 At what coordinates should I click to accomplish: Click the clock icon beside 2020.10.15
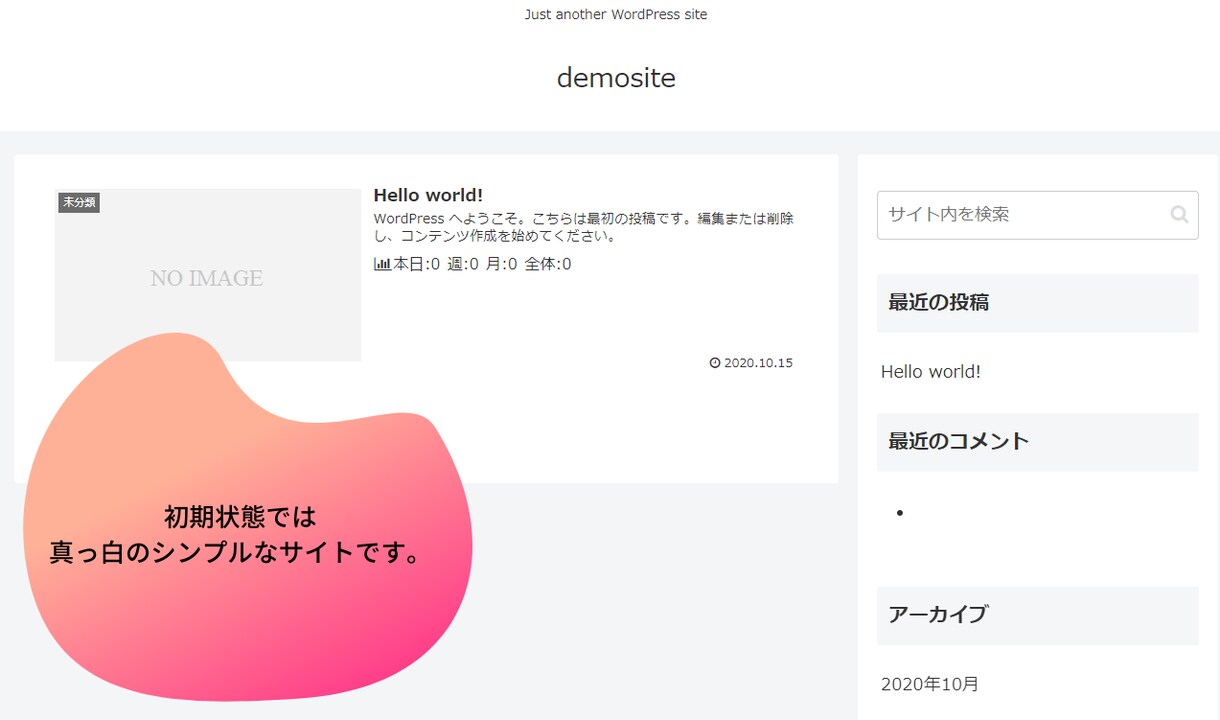point(715,363)
